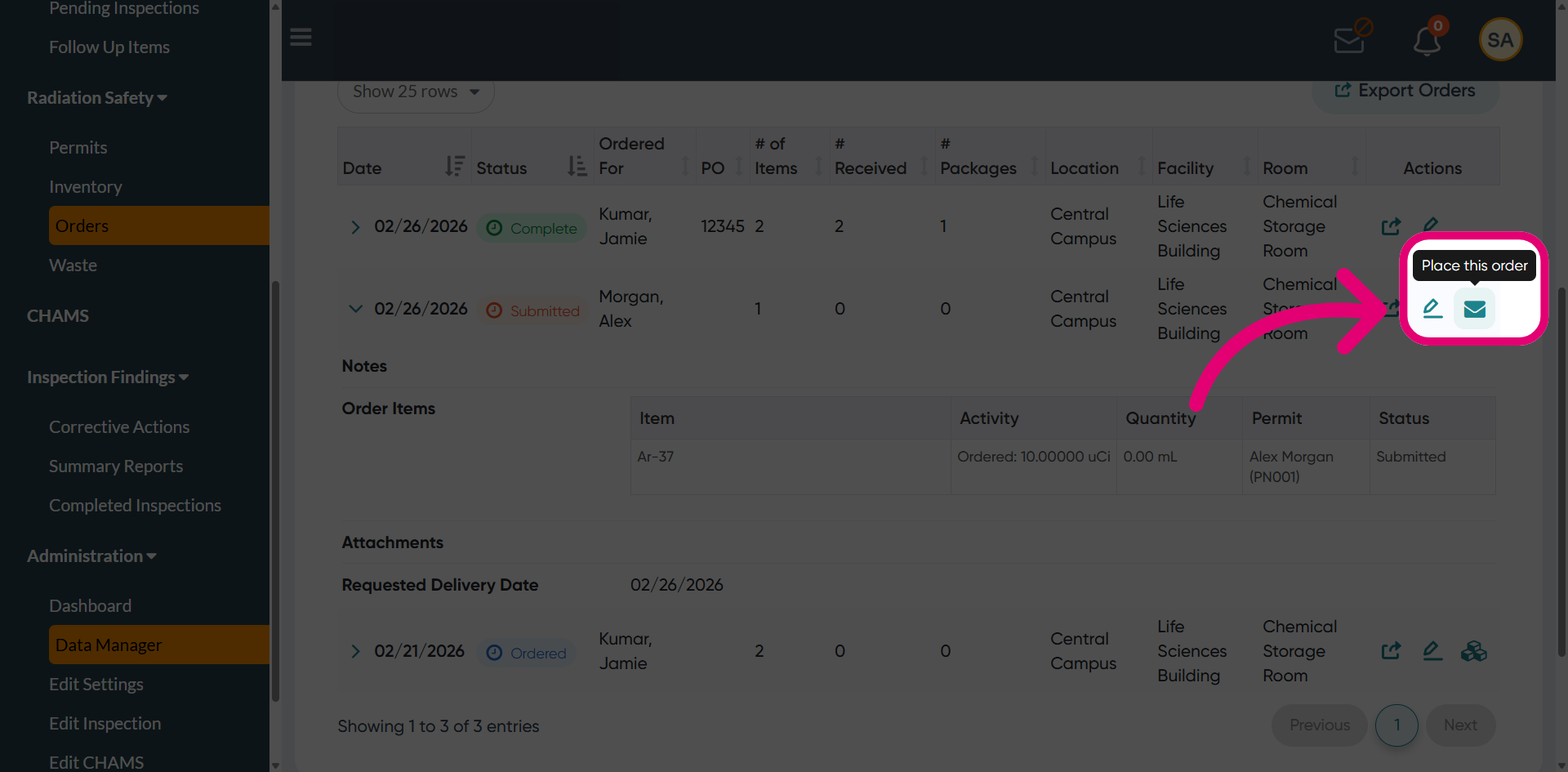Open Inventory in the sidebar
The image size is (1568, 772).
(86, 187)
